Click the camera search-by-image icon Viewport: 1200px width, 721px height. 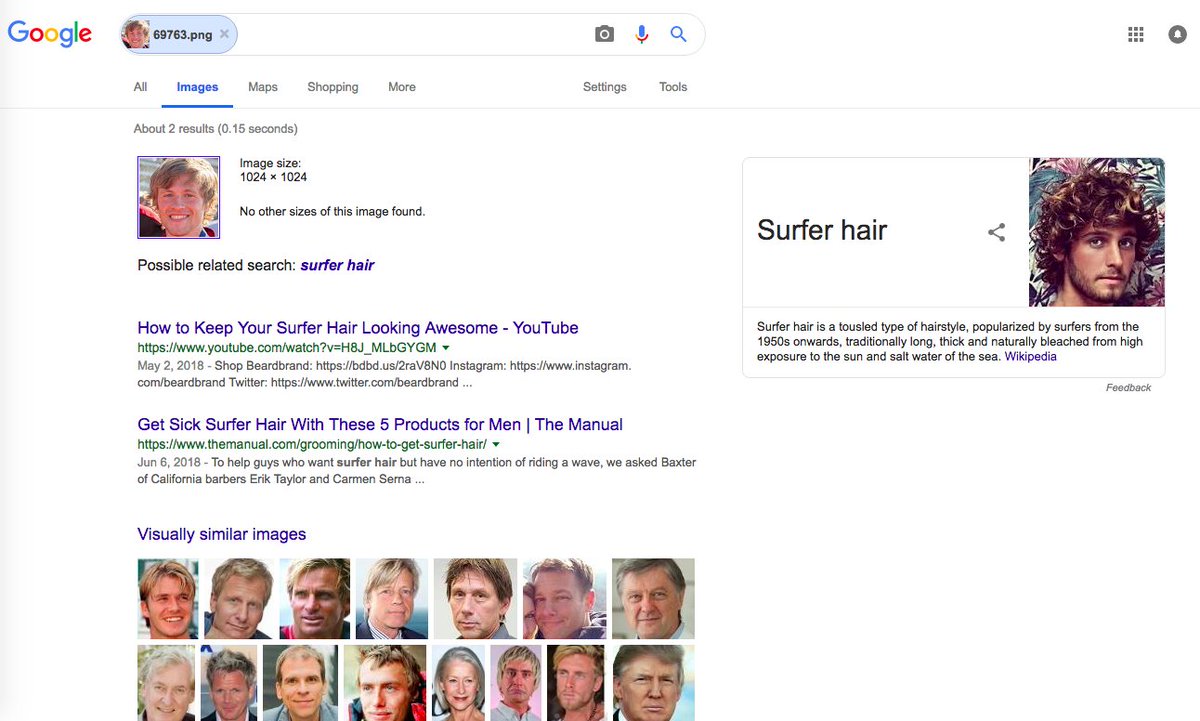pyautogui.click(x=604, y=34)
